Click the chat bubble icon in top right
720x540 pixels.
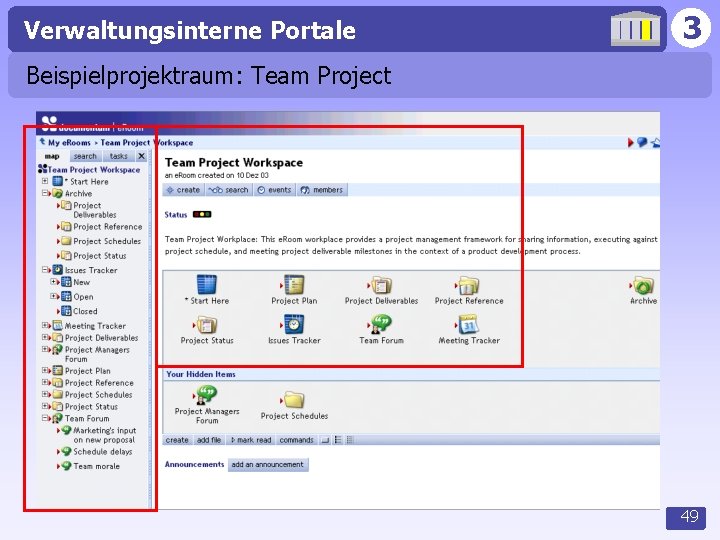click(642, 142)
